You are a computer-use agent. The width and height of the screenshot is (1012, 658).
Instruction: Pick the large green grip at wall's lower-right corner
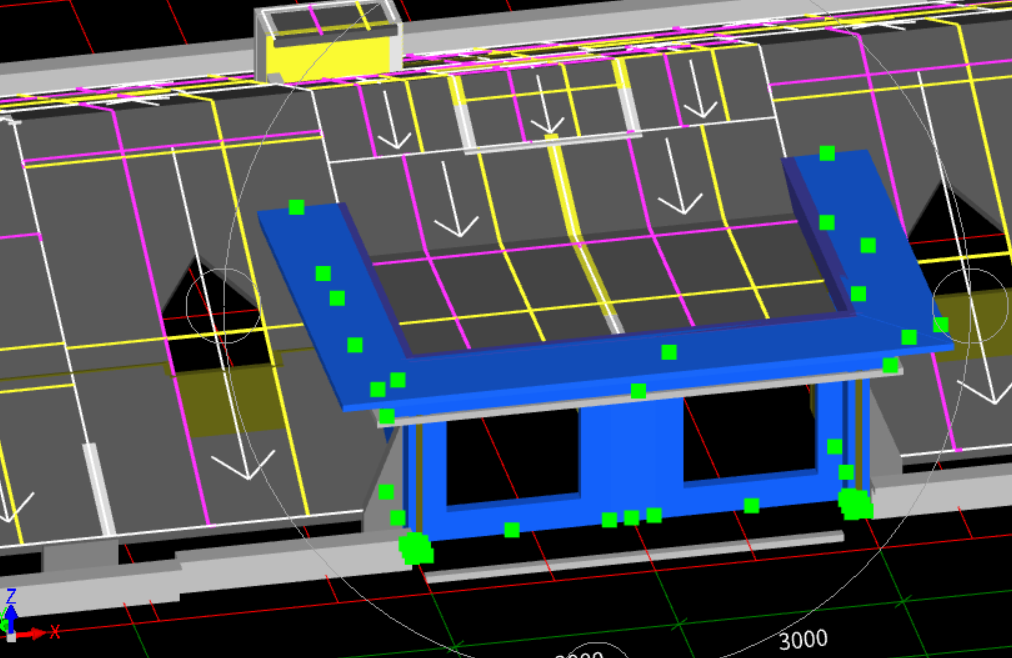tap(855, 504)
